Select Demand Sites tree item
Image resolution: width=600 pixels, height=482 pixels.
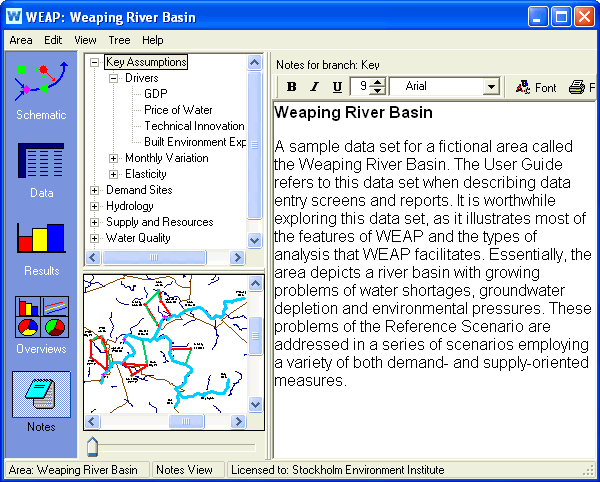click(x=139, y=190)
